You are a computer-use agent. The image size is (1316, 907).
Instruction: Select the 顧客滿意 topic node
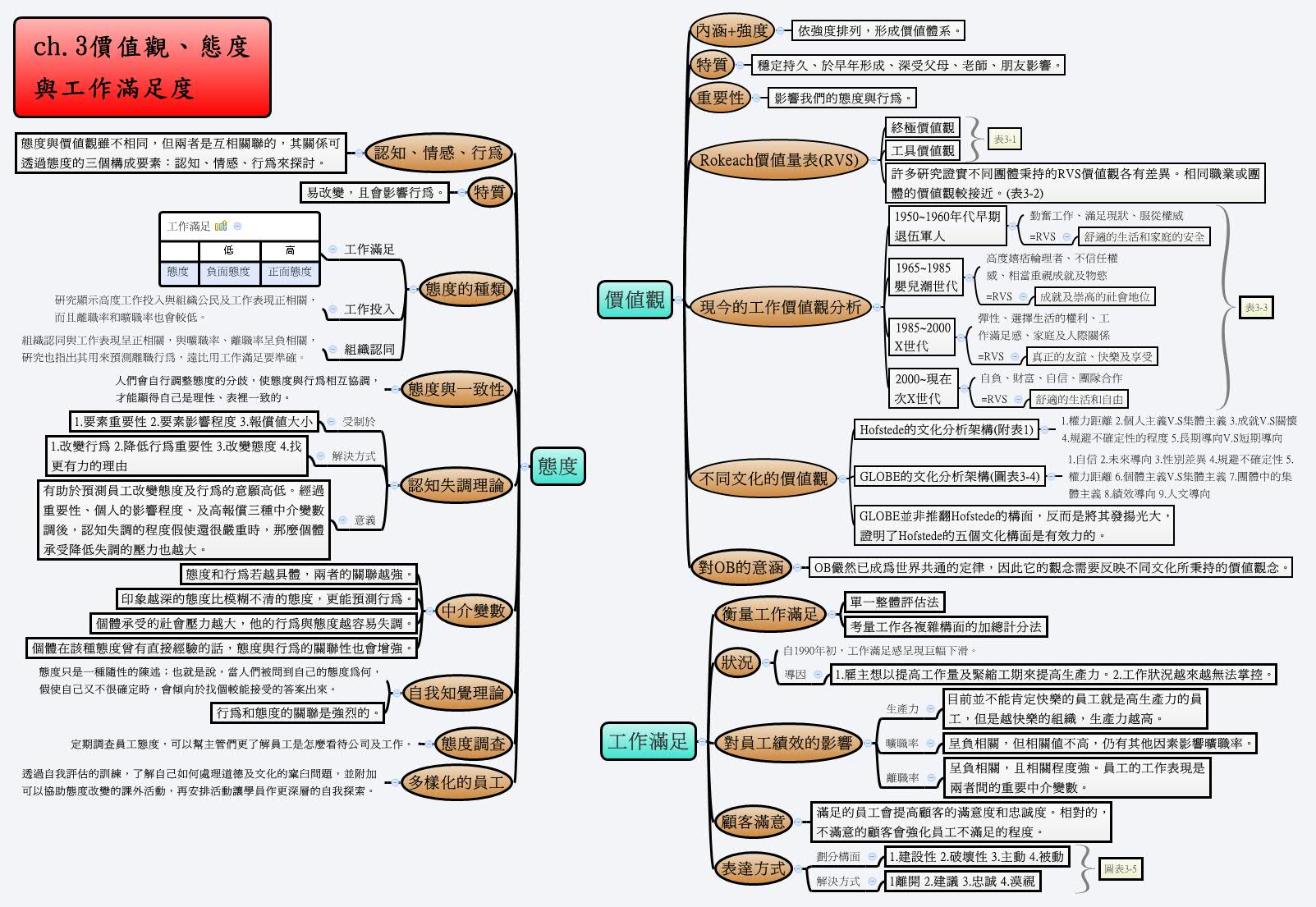(754, 822)
